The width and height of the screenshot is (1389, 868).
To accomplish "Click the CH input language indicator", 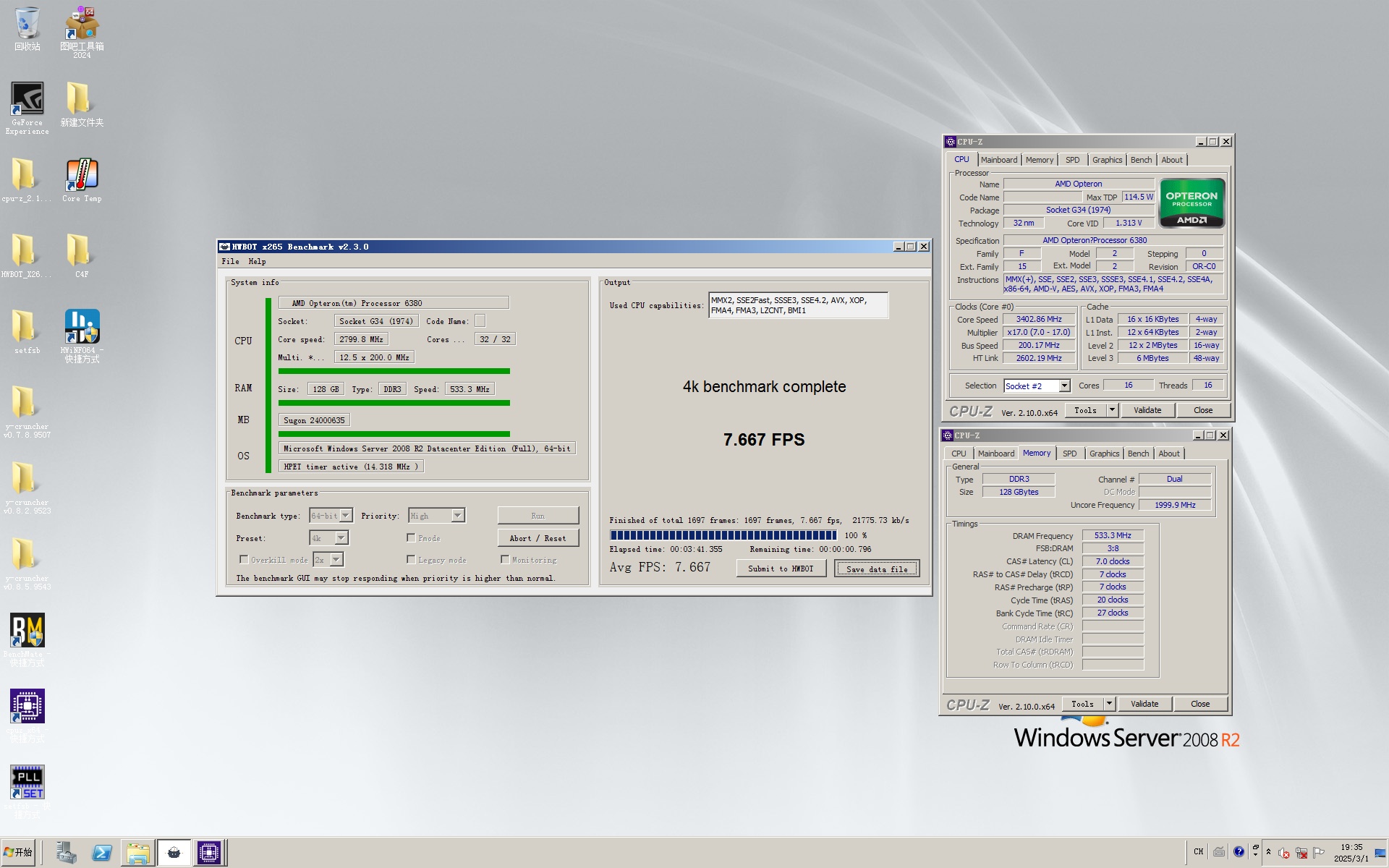I will point(1199,852).
